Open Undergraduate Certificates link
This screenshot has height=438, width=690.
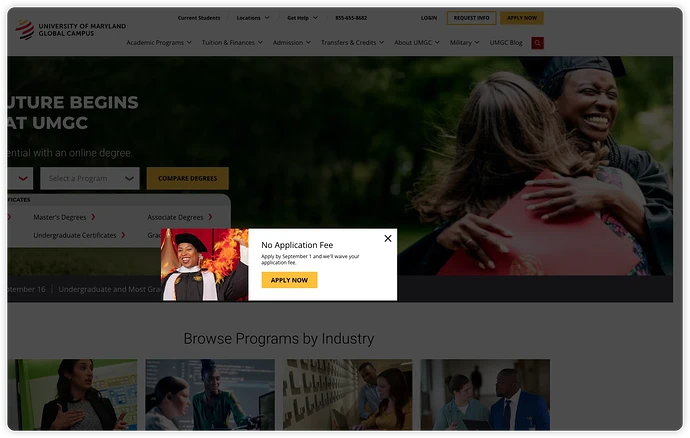[x=75, y=235]
